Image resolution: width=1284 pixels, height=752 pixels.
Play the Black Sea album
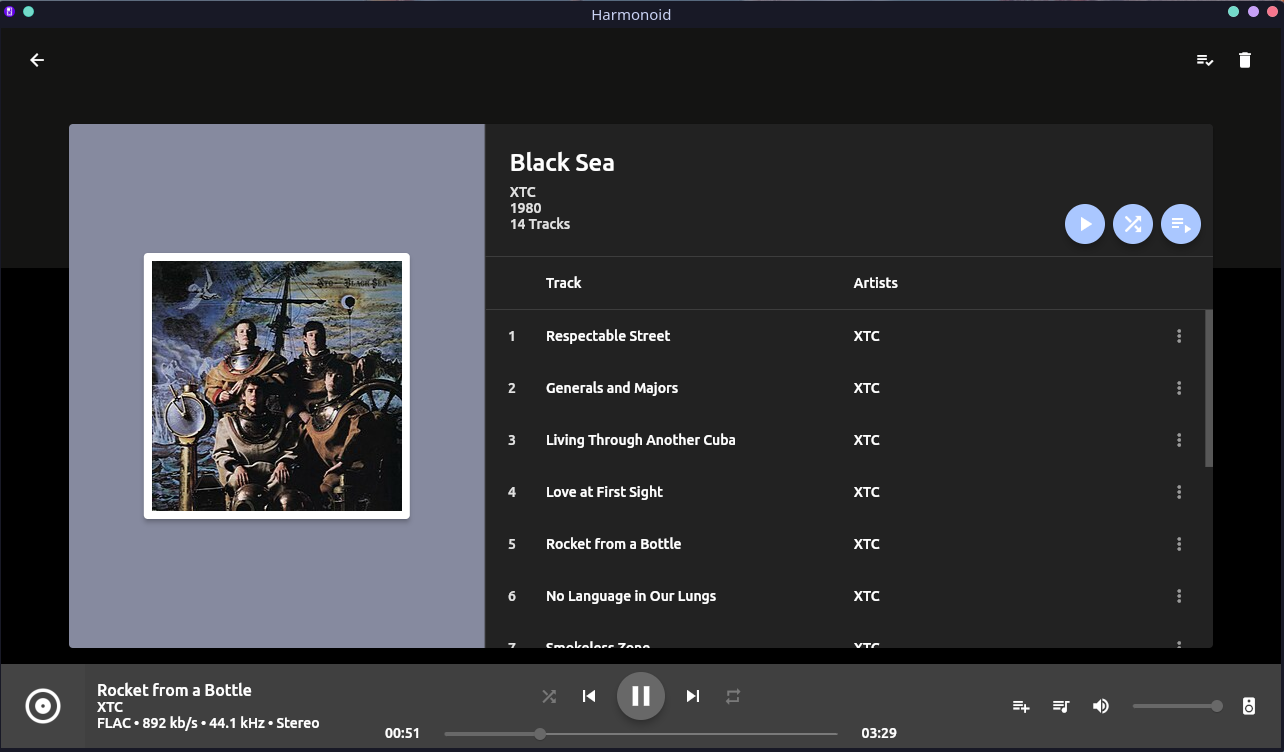pos(1085,224)
